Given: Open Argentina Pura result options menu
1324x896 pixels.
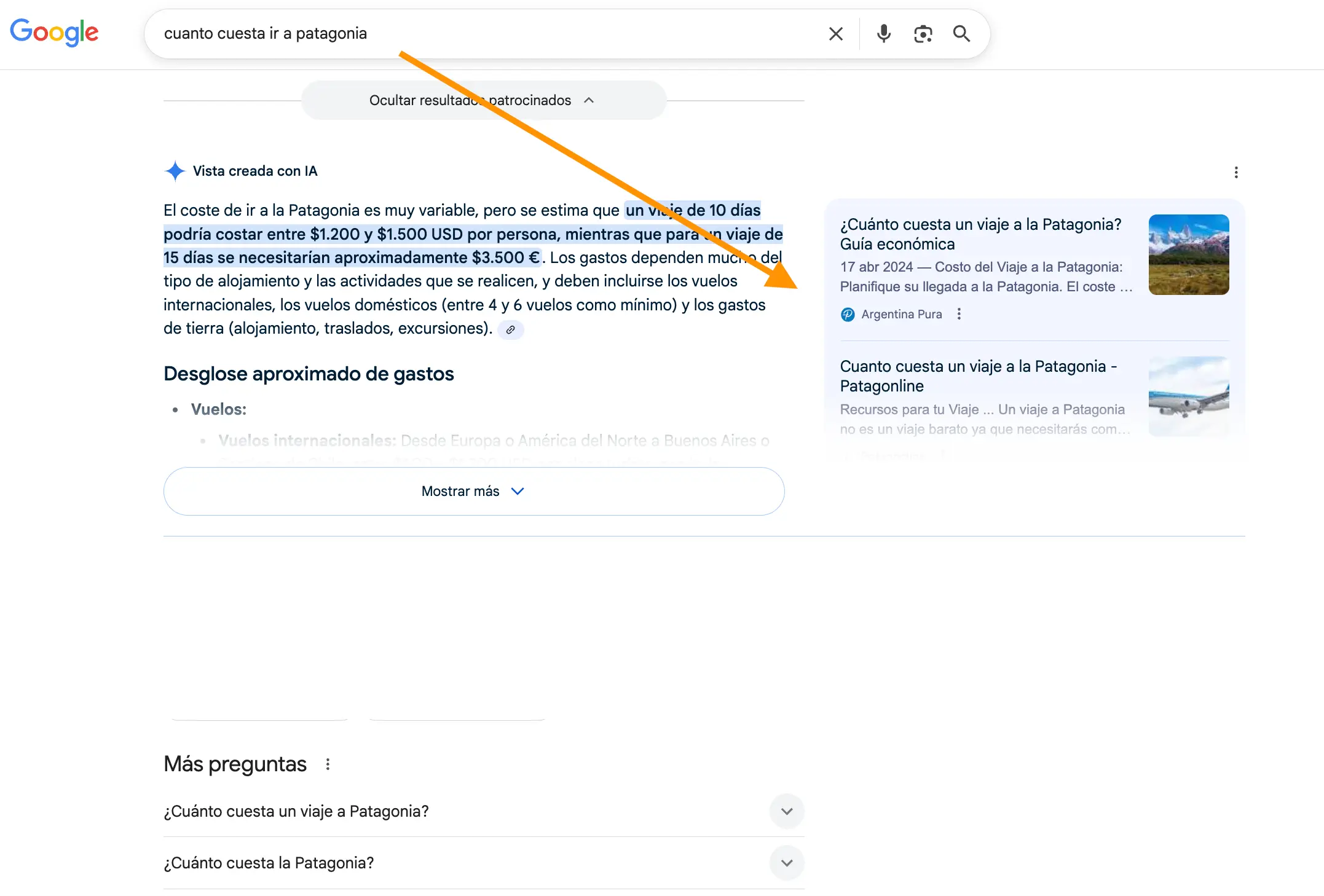Looking at the screenshot, I should 958,315.
